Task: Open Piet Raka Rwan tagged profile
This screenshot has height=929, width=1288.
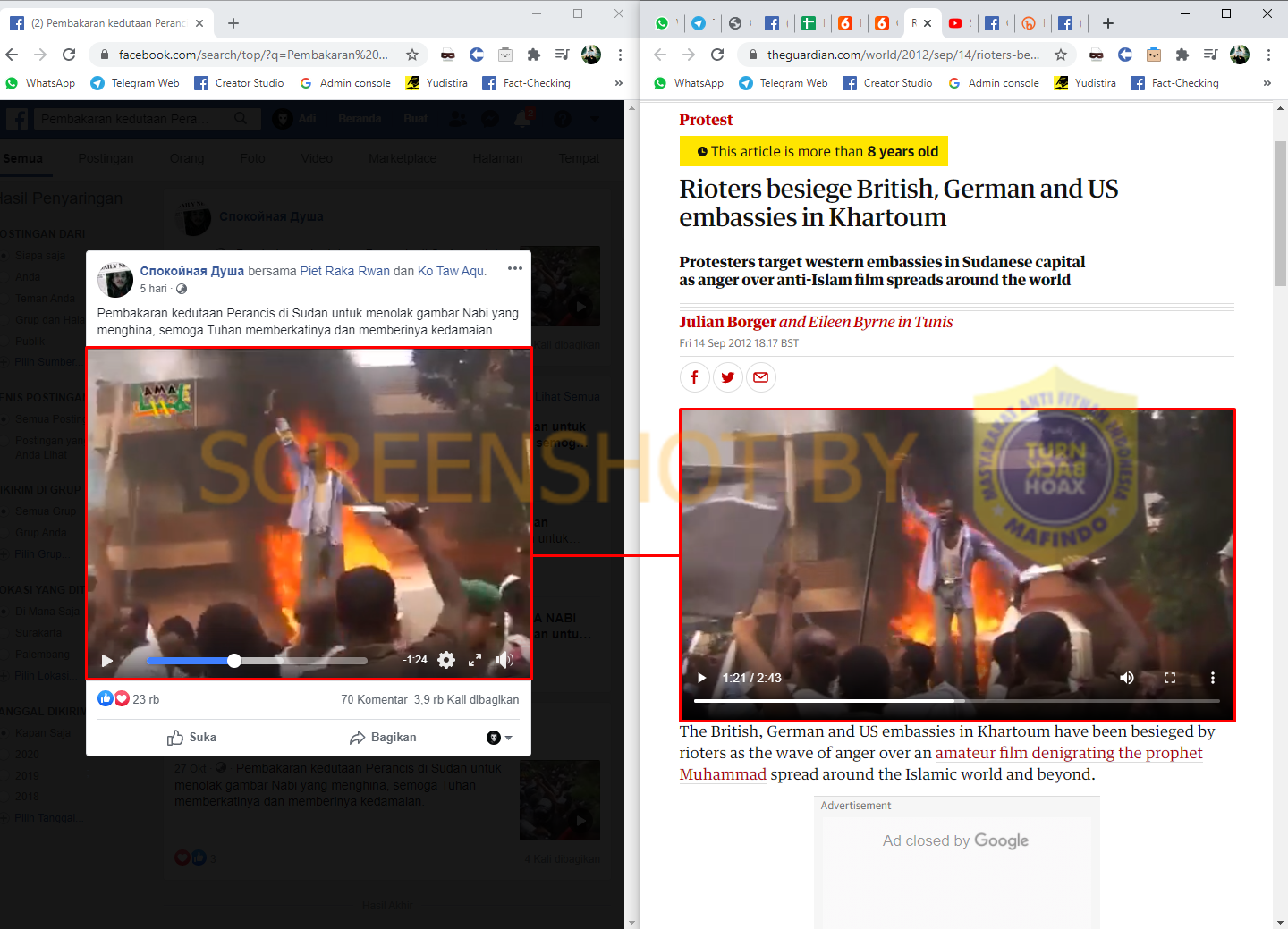Action: pyautogui.click(x=344, y=271)
